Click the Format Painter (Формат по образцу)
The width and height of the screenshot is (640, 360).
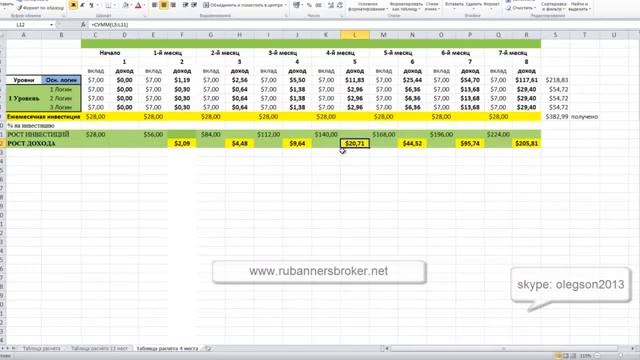point(41,7)
